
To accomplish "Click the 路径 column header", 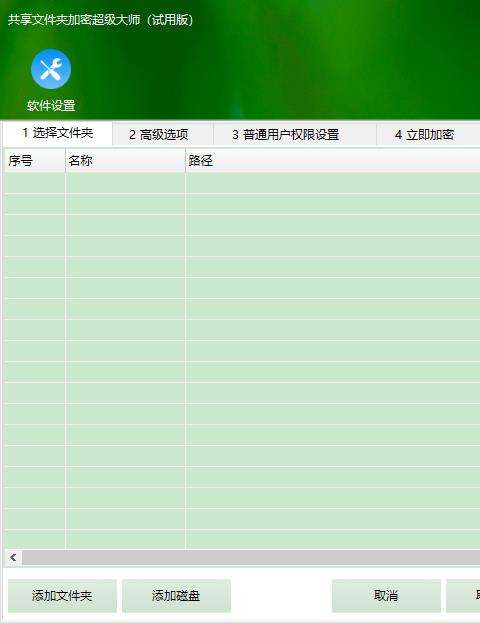I will click(x=333, y=161).
